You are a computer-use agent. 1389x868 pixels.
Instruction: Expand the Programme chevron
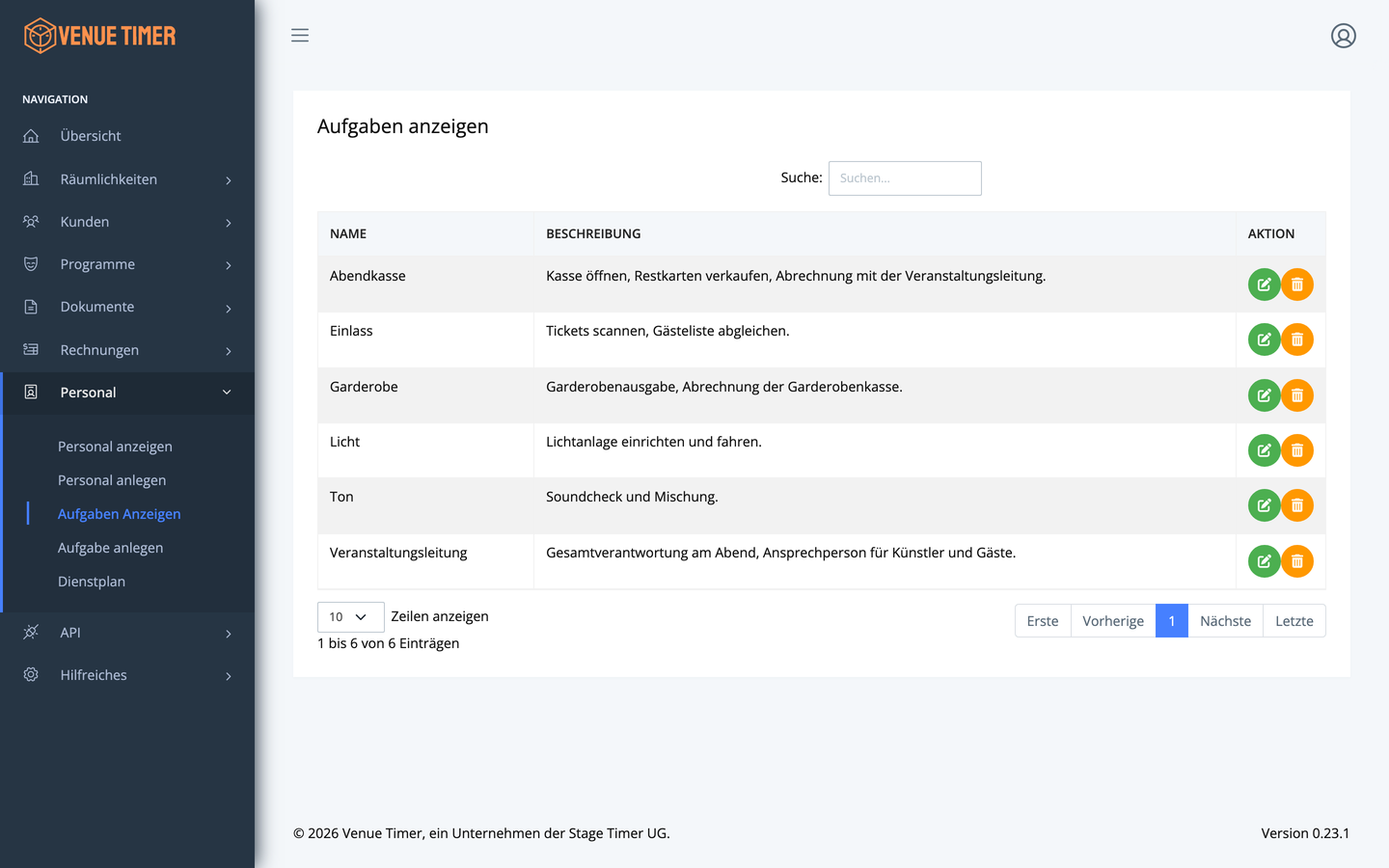pyautogui.click(x=229, y=265)
